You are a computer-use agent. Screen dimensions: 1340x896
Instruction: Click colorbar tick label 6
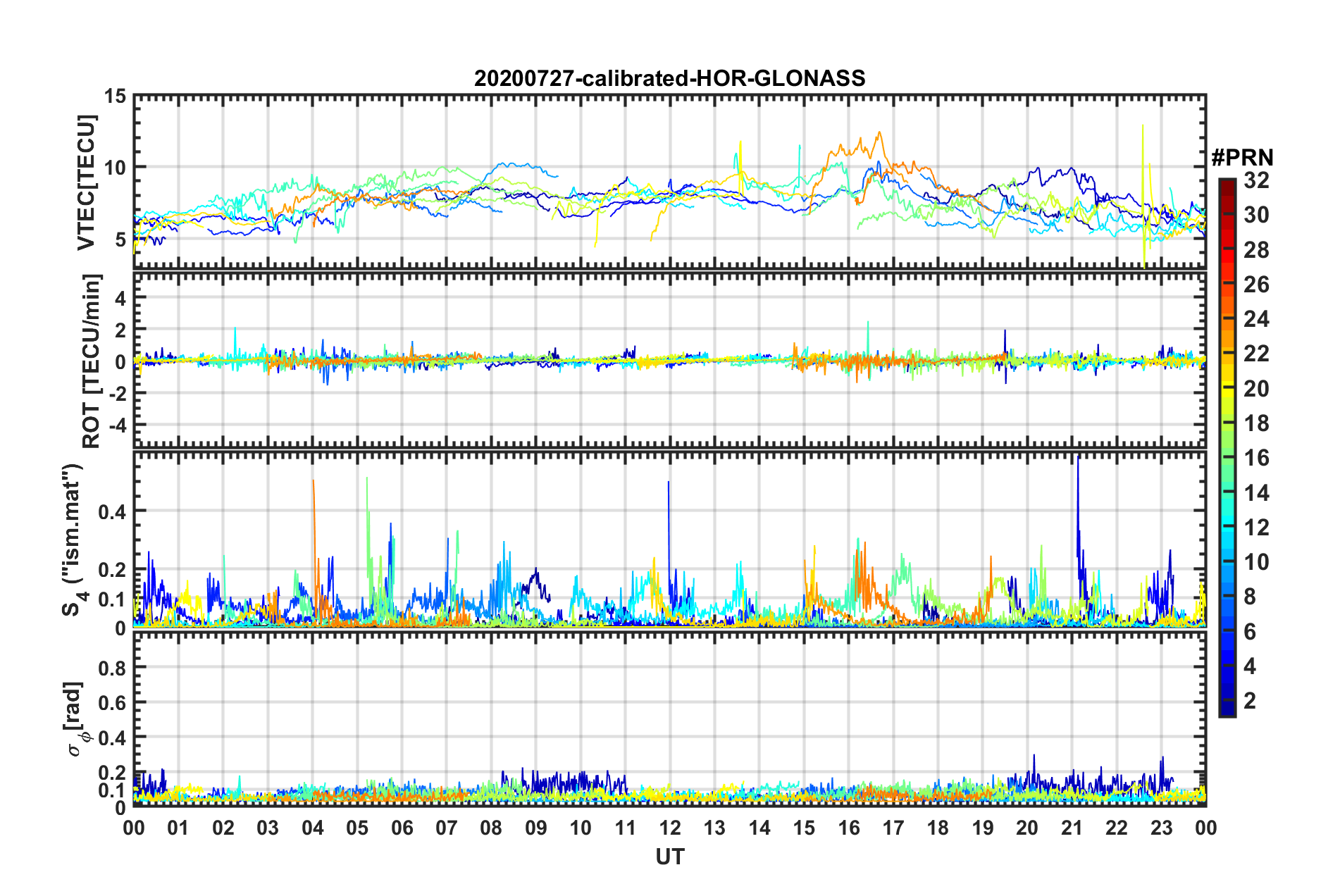pyautogui.click(x=1250, y=631)
